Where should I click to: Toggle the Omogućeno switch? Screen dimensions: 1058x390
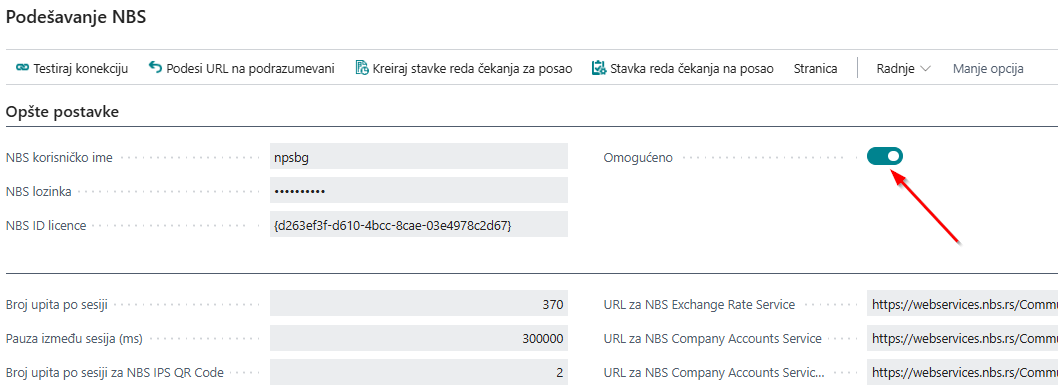point(885,157)
